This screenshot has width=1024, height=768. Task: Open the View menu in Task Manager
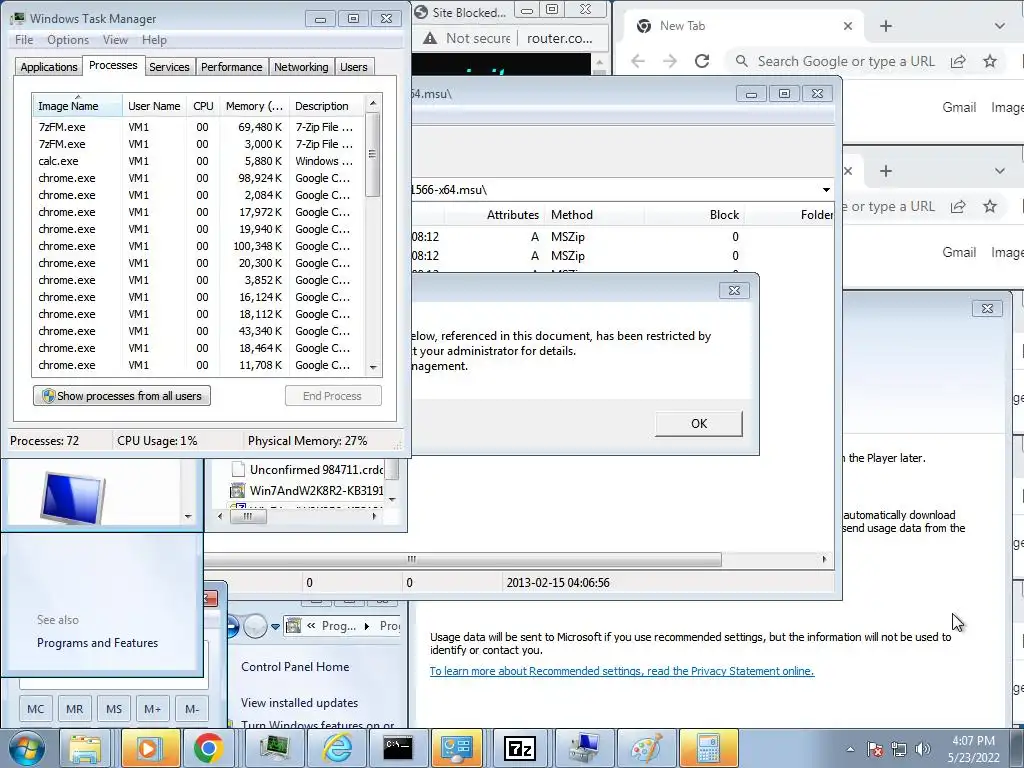pos(115,40)
